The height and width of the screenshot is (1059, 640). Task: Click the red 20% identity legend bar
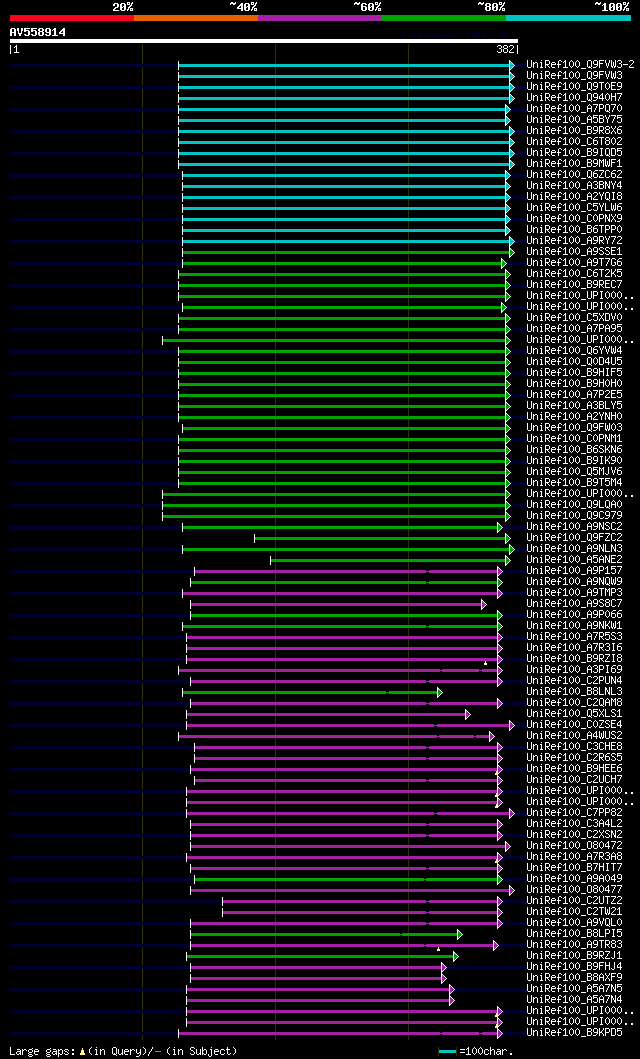pos(72,18)
